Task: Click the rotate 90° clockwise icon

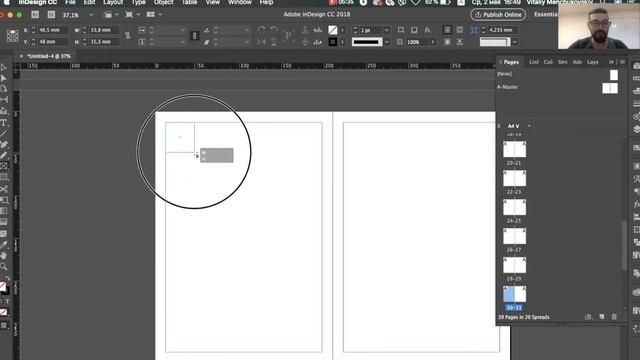Action: tap(262, 30)
